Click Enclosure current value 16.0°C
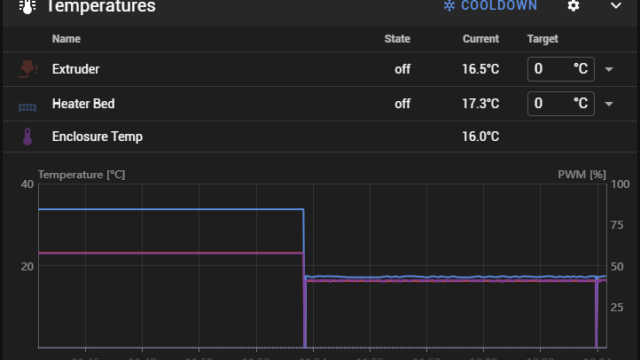The height and width of the screenshot is (360, 640). (x=480, y=136)
